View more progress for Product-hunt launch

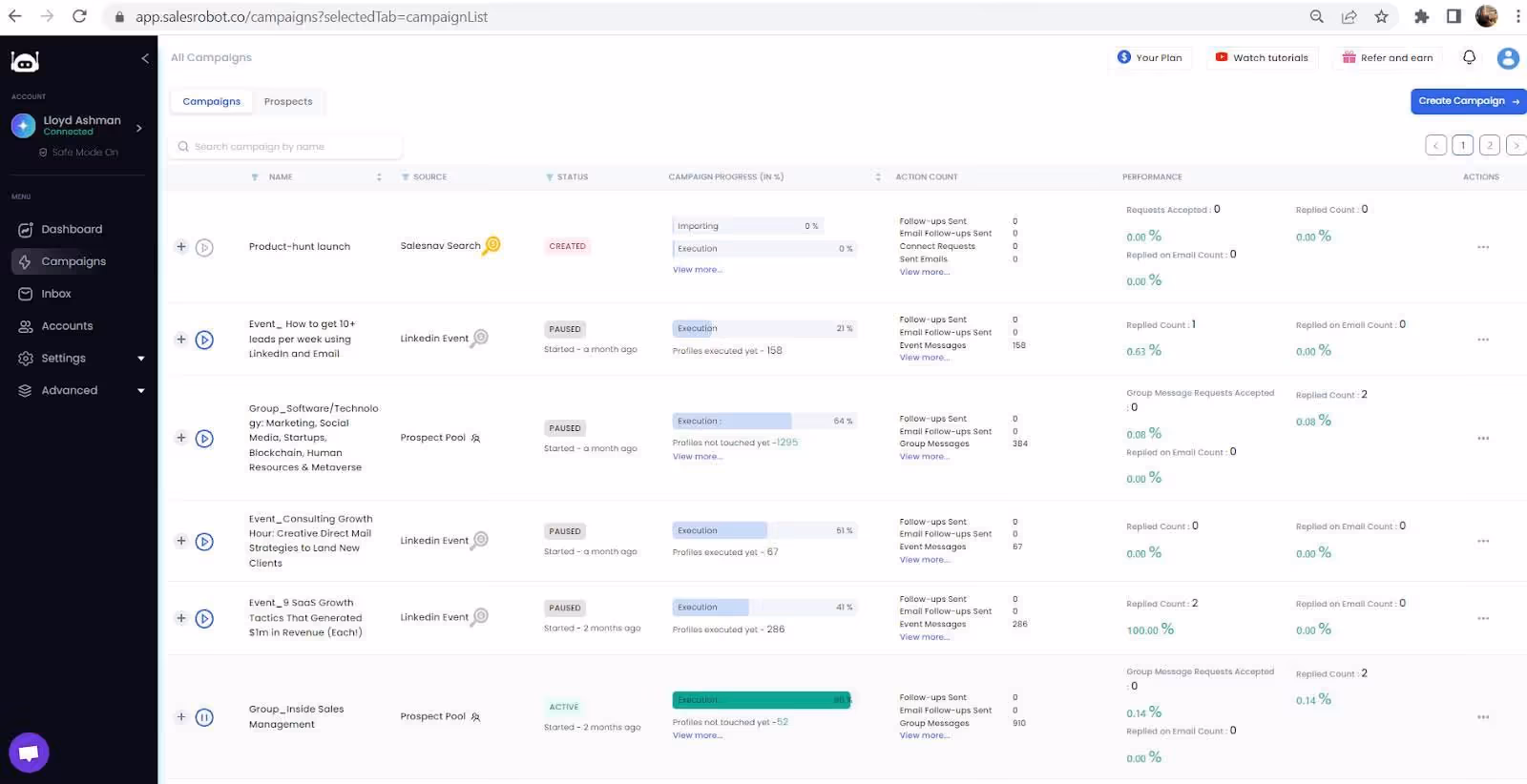(698, 270)
